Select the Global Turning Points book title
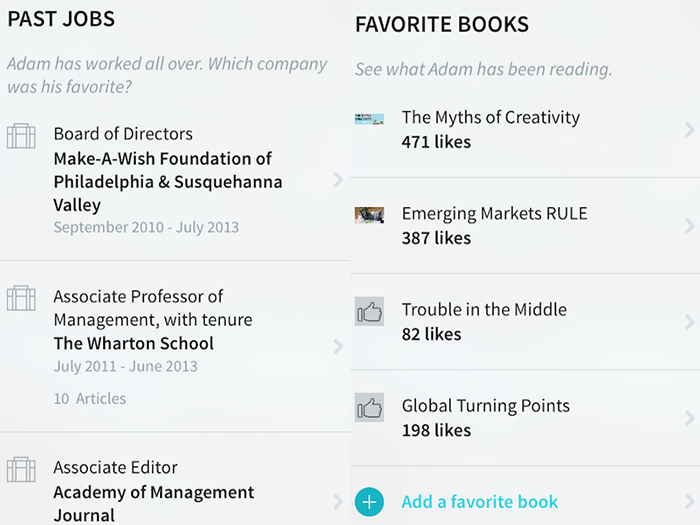Screen dimensions: 700x525 (x=485, y=406)
